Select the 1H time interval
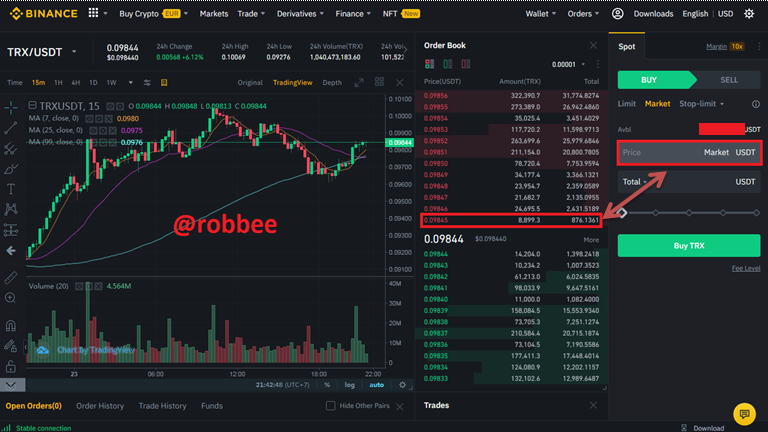Screen dimensions: 768x432 point(58,83)
